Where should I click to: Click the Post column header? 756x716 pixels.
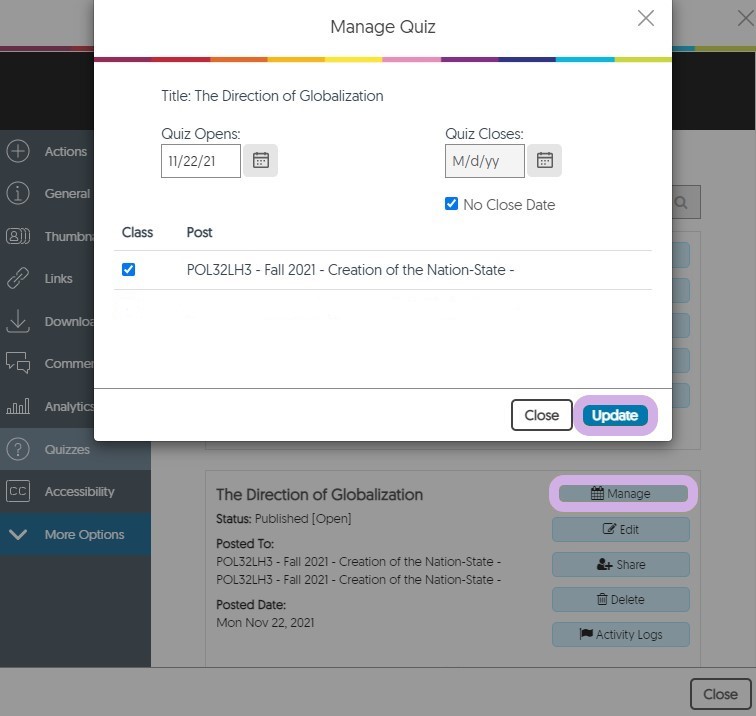click(x=199, y=232)
